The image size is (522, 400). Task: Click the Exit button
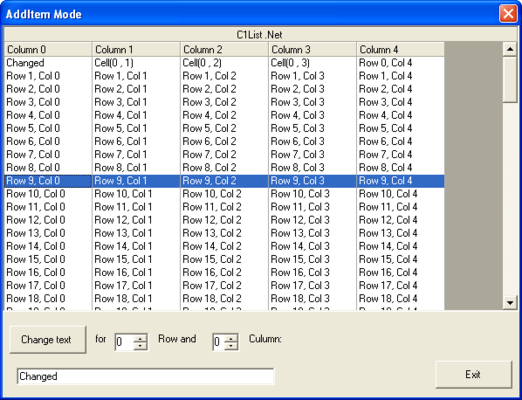[473, 374]
